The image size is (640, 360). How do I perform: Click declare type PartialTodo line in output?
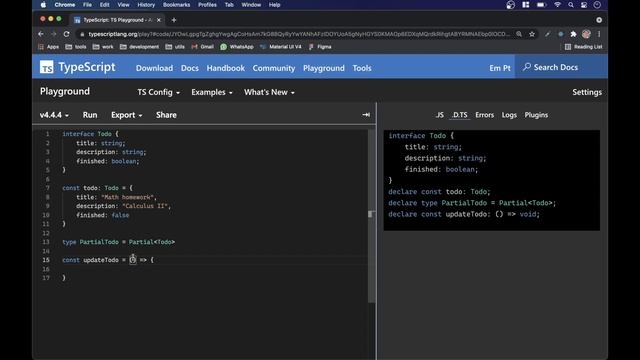coord(472,203)
